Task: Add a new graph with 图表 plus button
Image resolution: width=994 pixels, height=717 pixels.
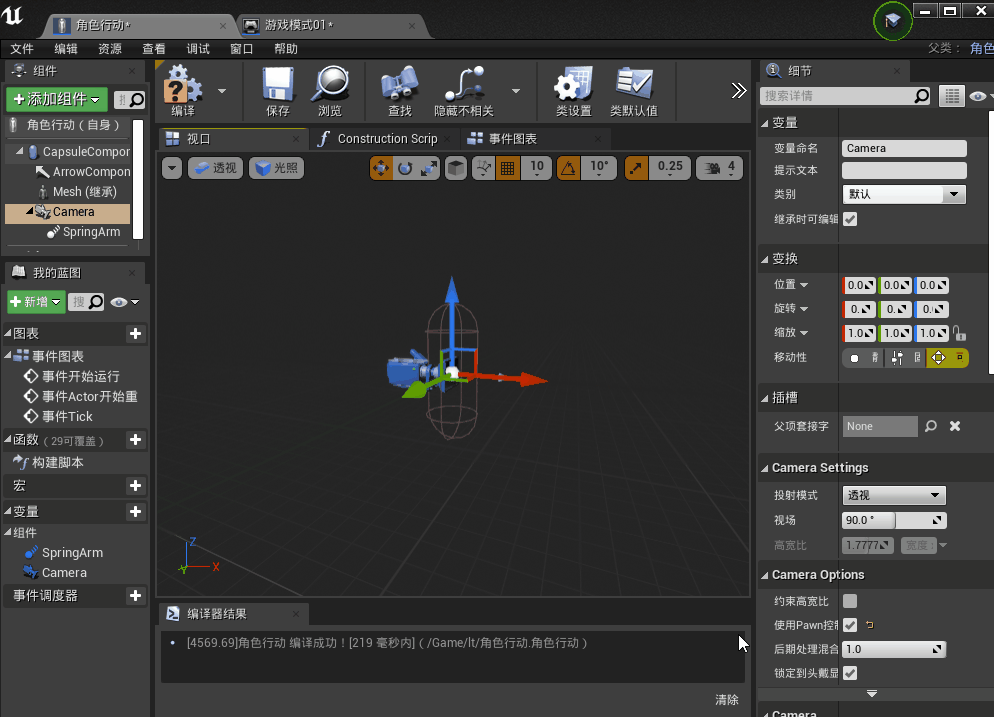Action: click(x=135, y=333)
